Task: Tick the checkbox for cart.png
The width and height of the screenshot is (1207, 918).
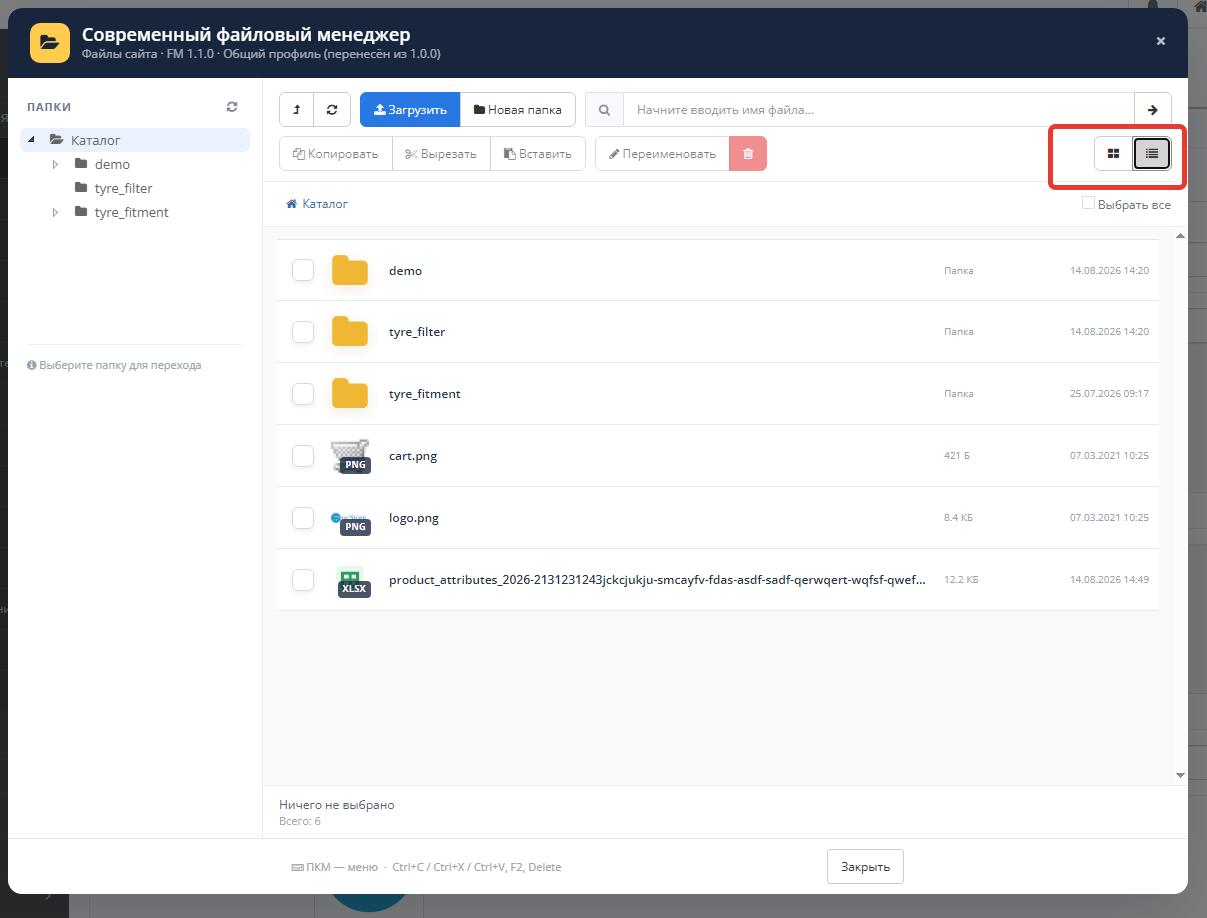Action: pyautogui.click(x=303, y=456)
